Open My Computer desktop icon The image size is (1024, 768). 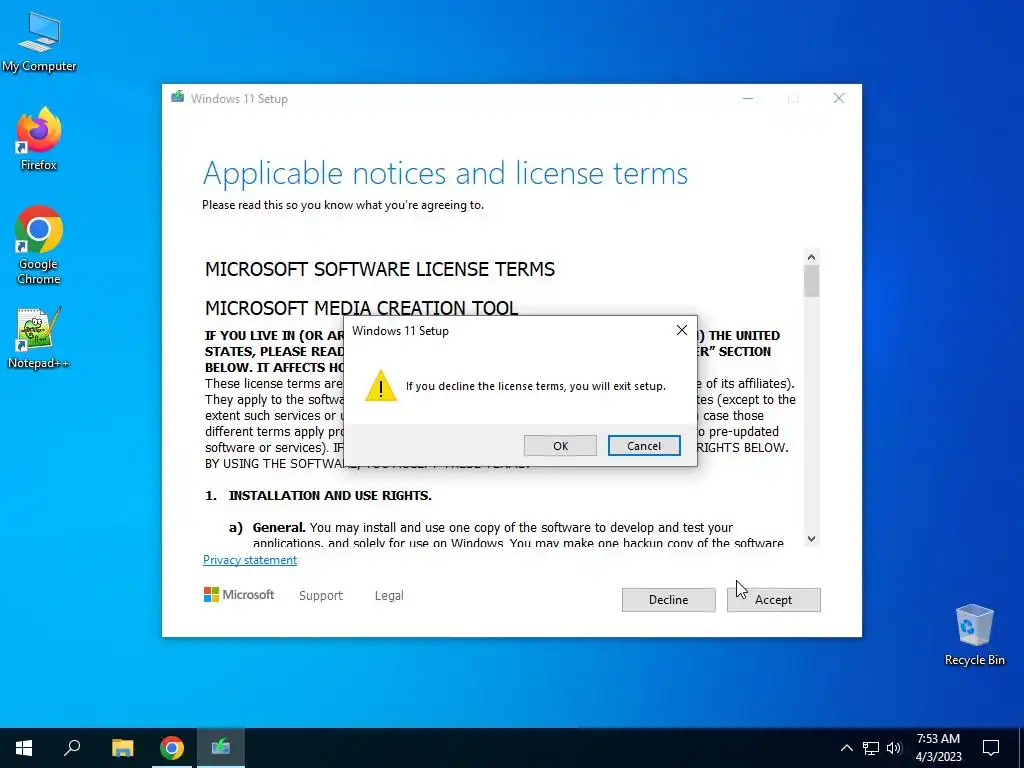(39, 42)
